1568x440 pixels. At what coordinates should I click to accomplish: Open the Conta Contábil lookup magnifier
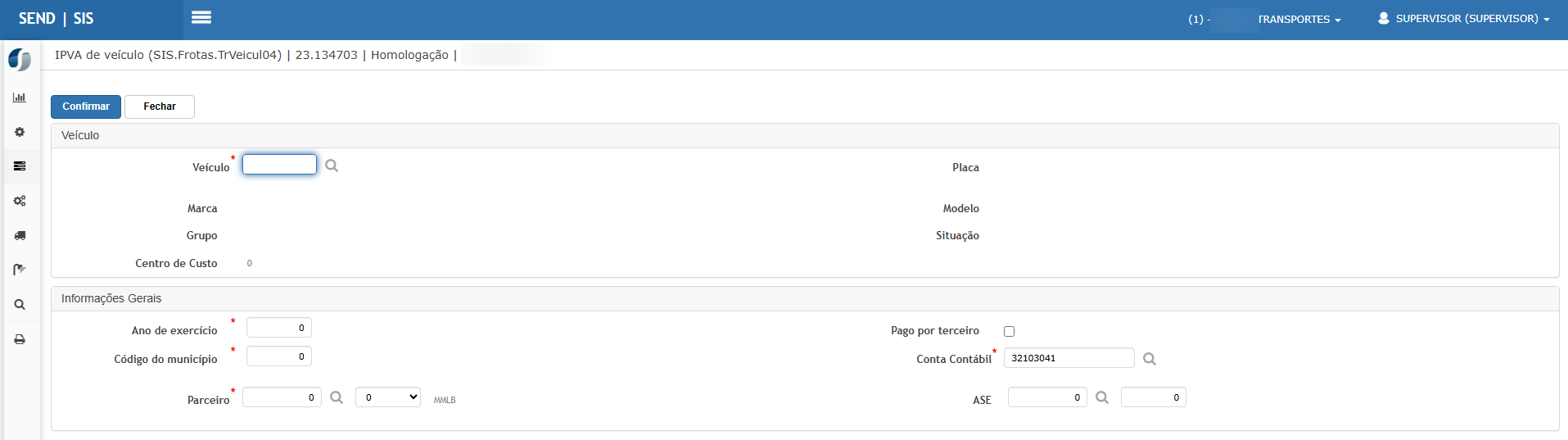coord(1150,359)
